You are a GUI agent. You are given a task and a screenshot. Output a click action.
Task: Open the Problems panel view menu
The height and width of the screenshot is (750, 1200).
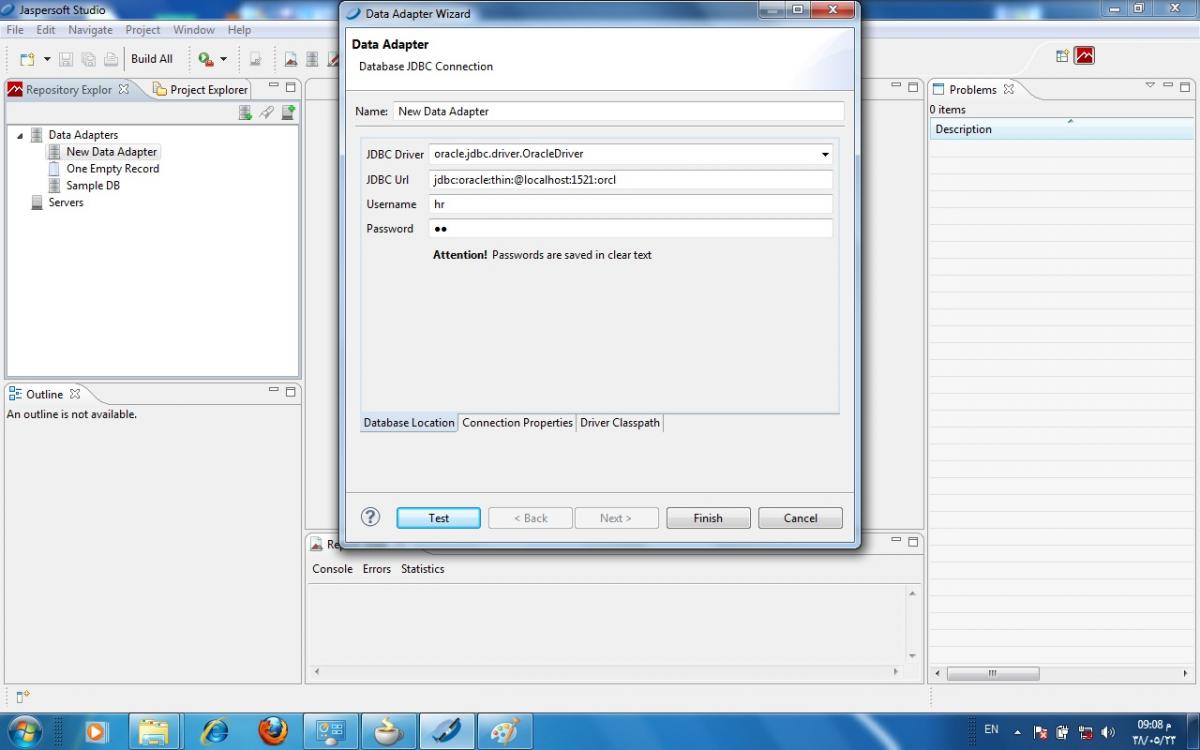pos(1150,87)
